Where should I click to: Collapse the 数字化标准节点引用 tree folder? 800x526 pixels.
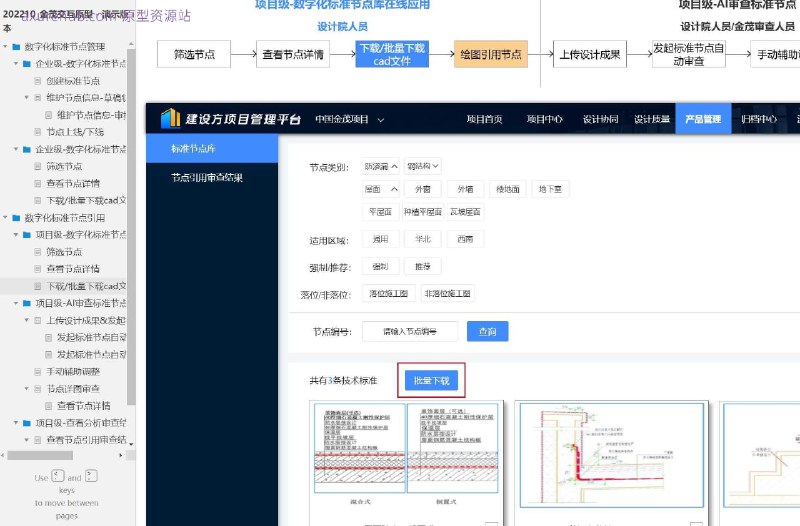coord(6,218)
